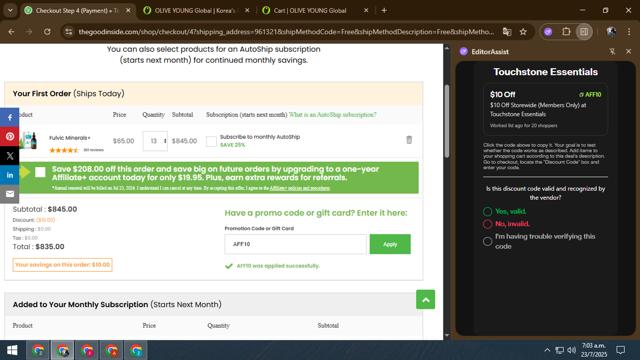Viewport: 640px width, 360px height.
Task: Click the star rating of Fulvic Minerals+
Action: [64, 150]
